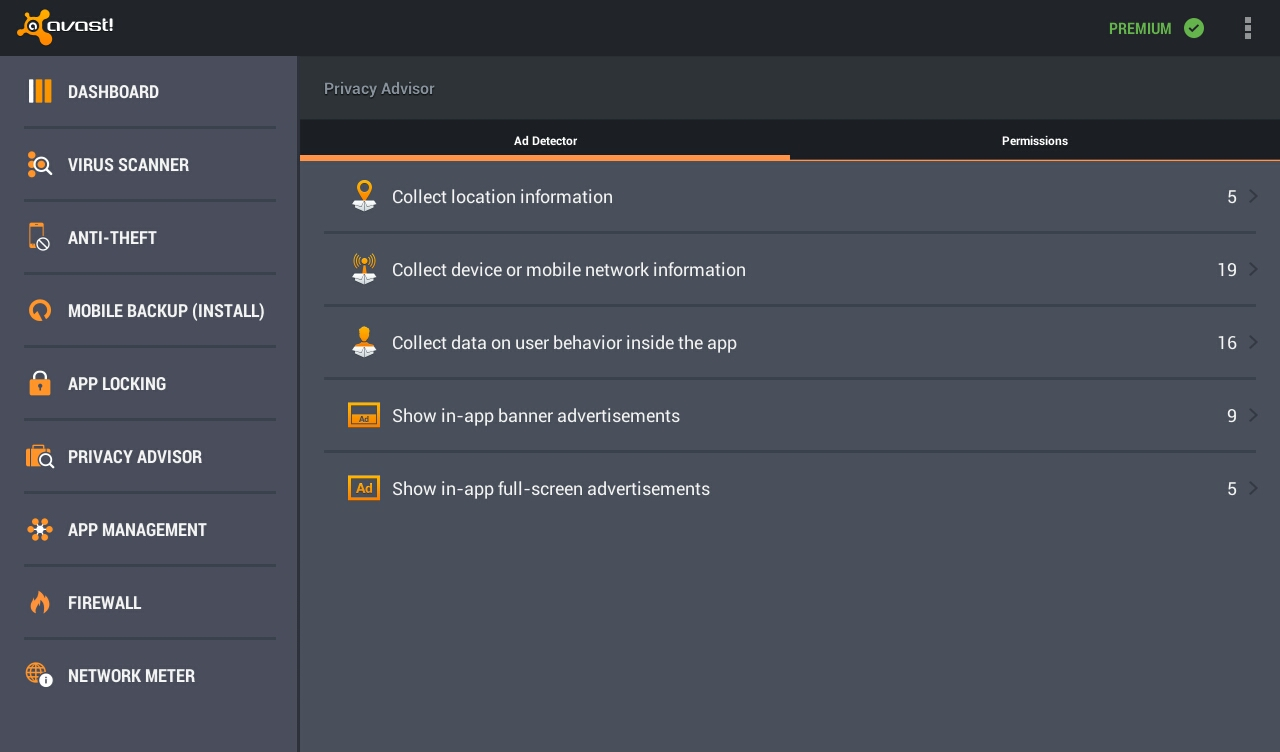
Task: Open Show in-app banner advertisements row
Action: pyautogui.click(x=536, y=416)
